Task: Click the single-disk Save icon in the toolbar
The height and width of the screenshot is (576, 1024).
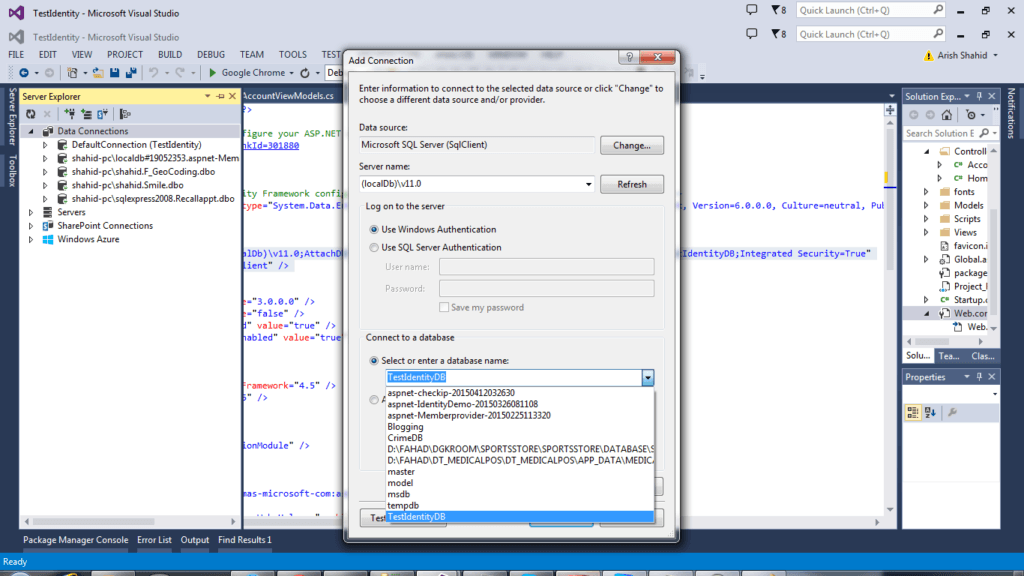Action: [114, 72]
